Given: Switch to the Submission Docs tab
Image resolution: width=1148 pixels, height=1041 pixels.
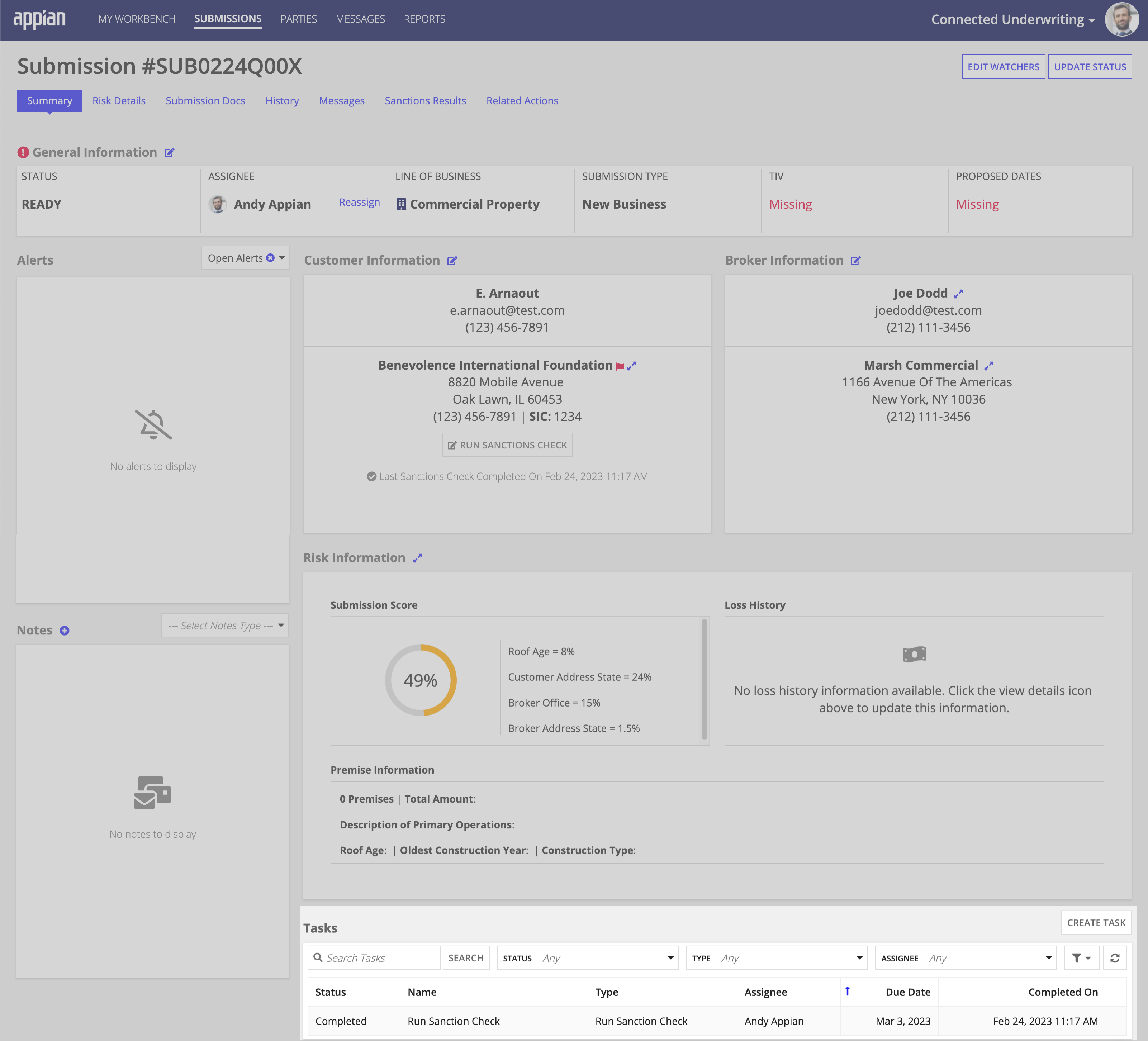Looking at the screenshot, I should pos(205,101).
